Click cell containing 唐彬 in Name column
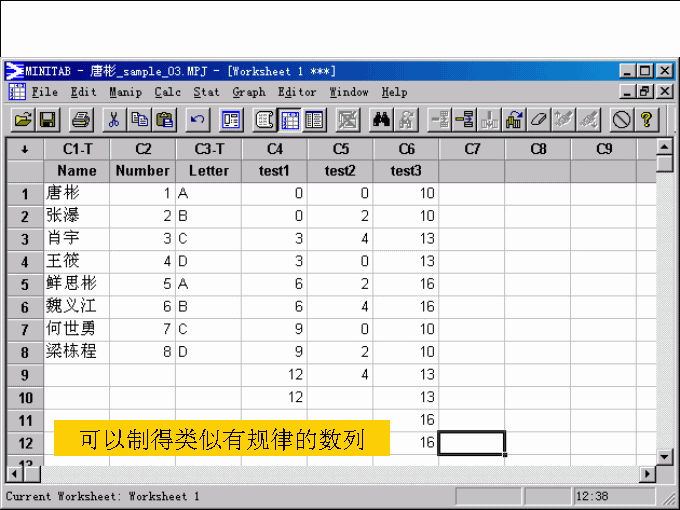The height and width of the screenshot is (510, 680). [x=77, y=193]
